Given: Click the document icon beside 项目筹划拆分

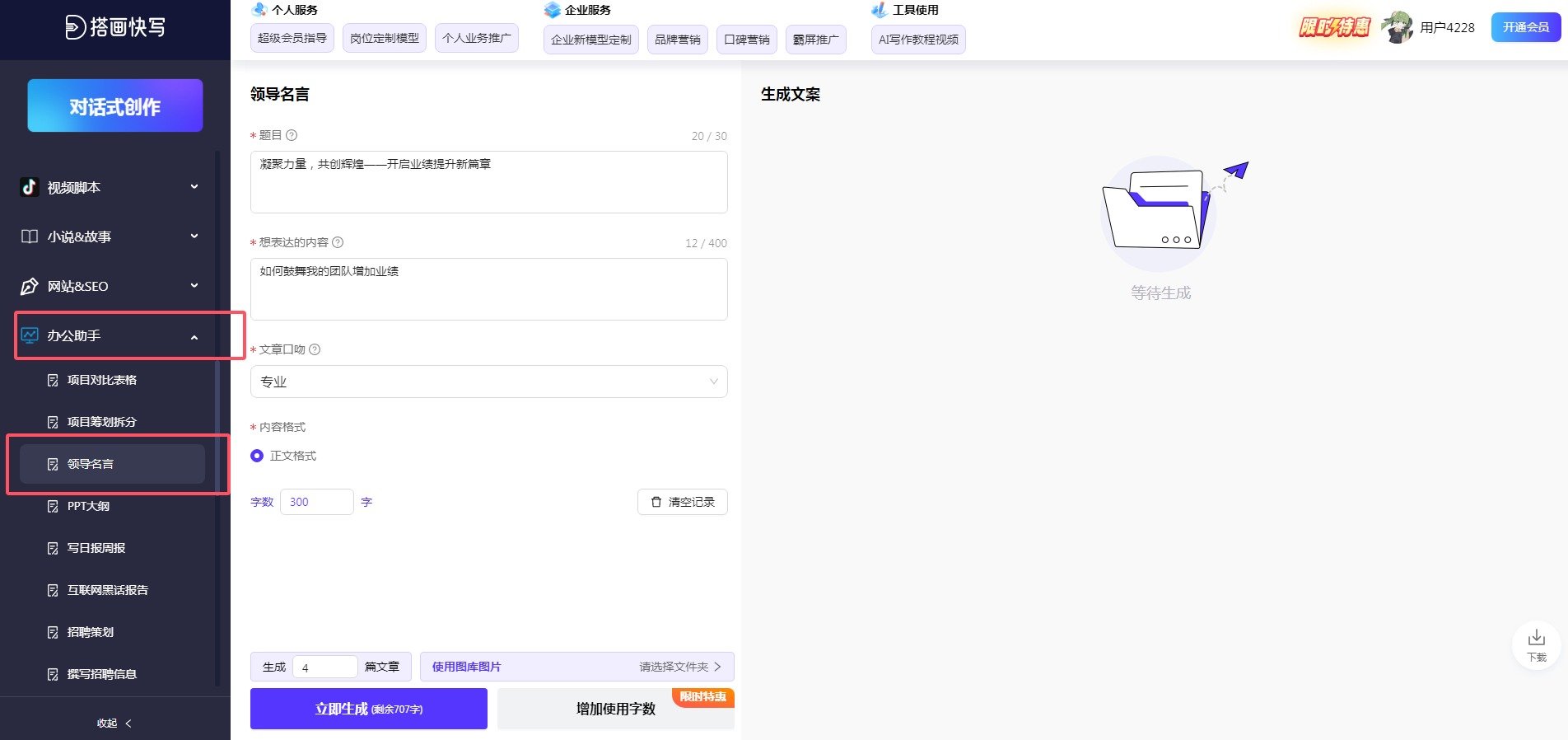Looking at the screenshot, I should click(53, 422).
